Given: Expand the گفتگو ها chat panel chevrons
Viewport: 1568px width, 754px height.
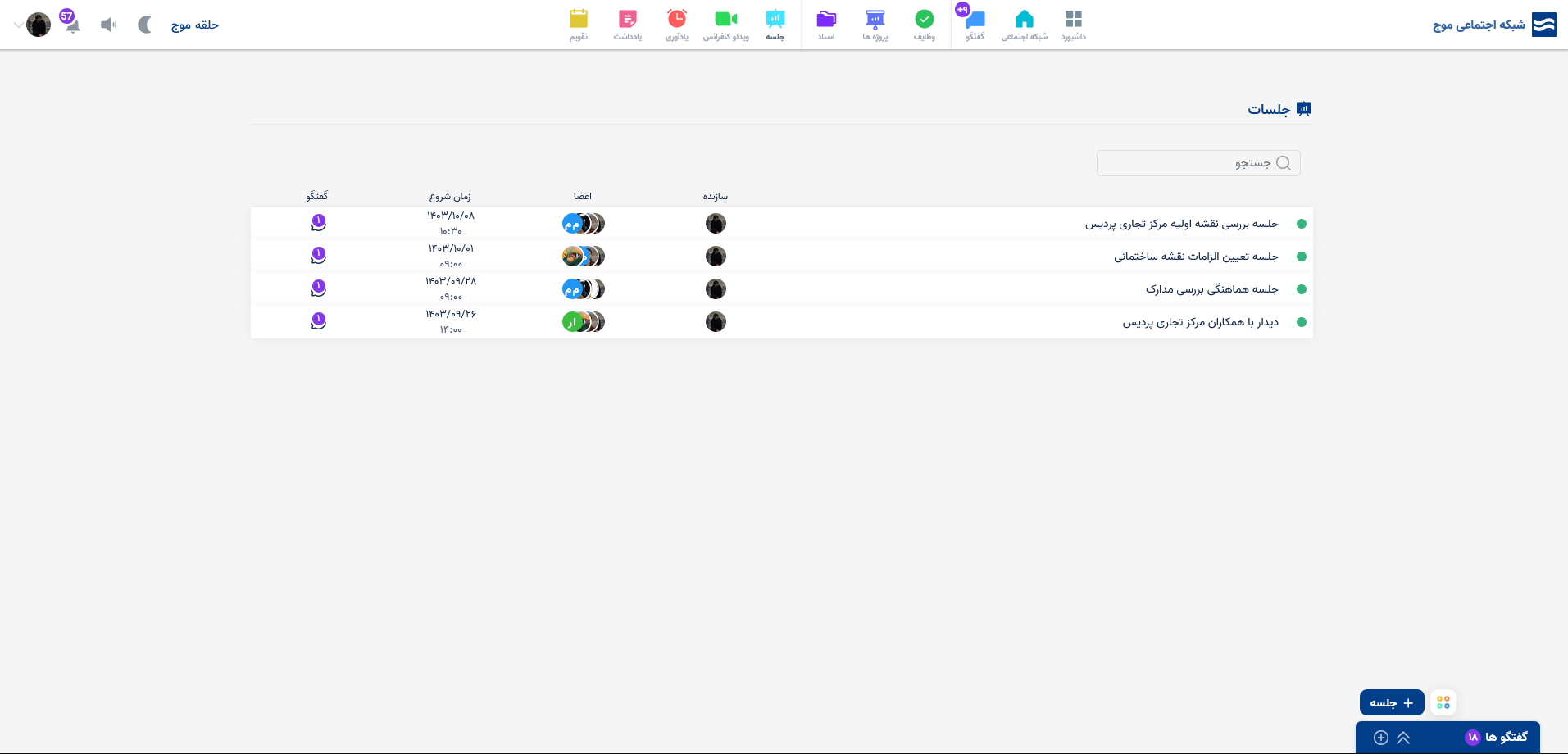Looking at the screenshot, I should click(1403, 737).
